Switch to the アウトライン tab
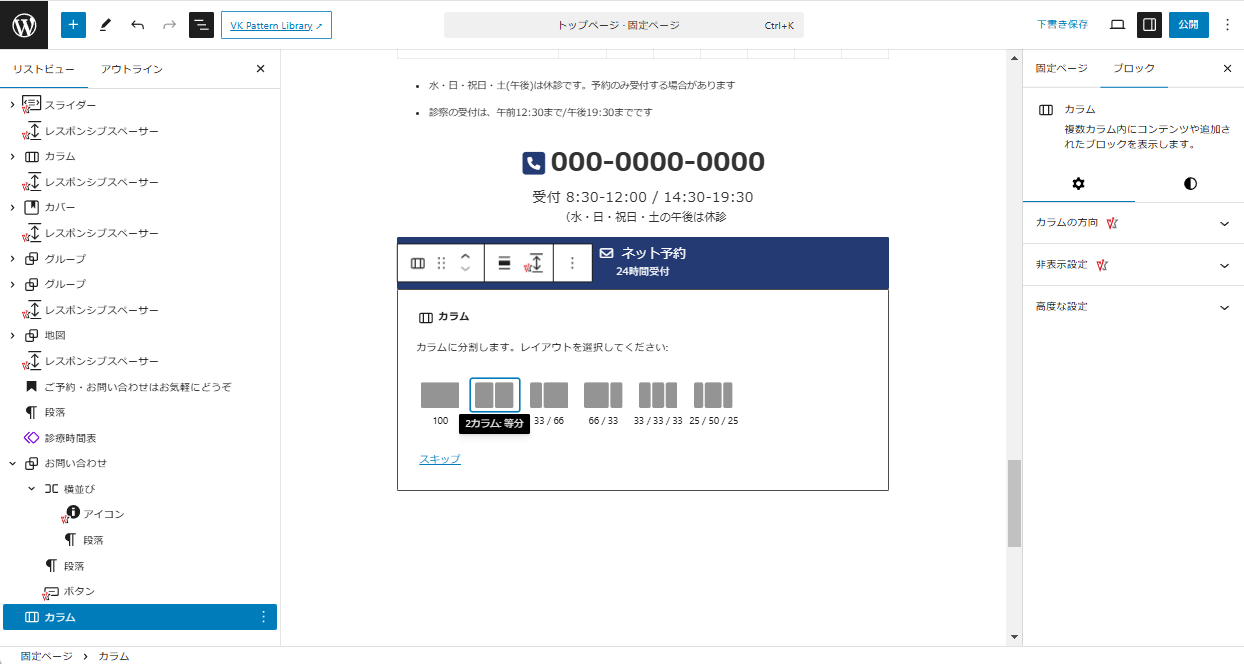Viewport: 1244px width, 664px height. (131, 69)
